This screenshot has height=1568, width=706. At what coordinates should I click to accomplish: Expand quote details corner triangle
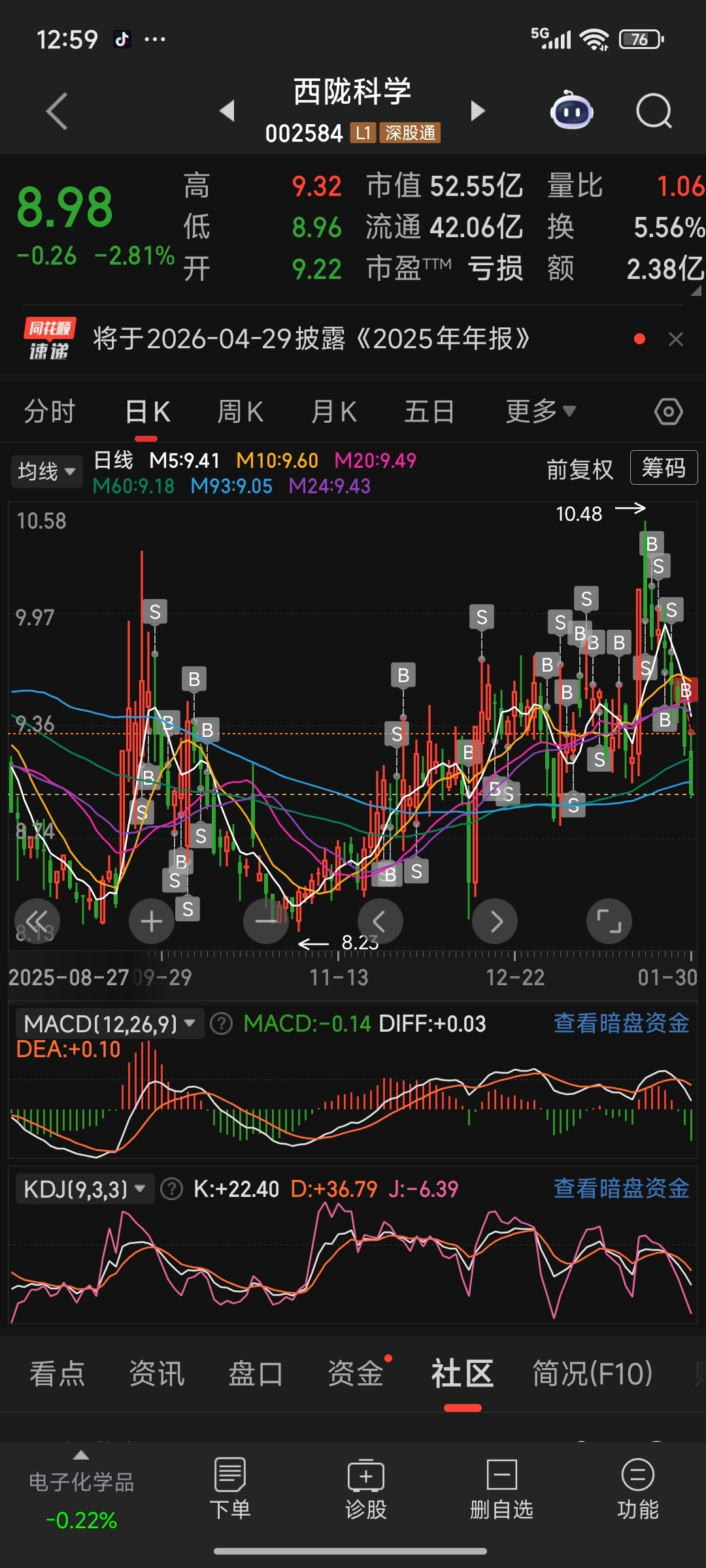click(696, 291)
